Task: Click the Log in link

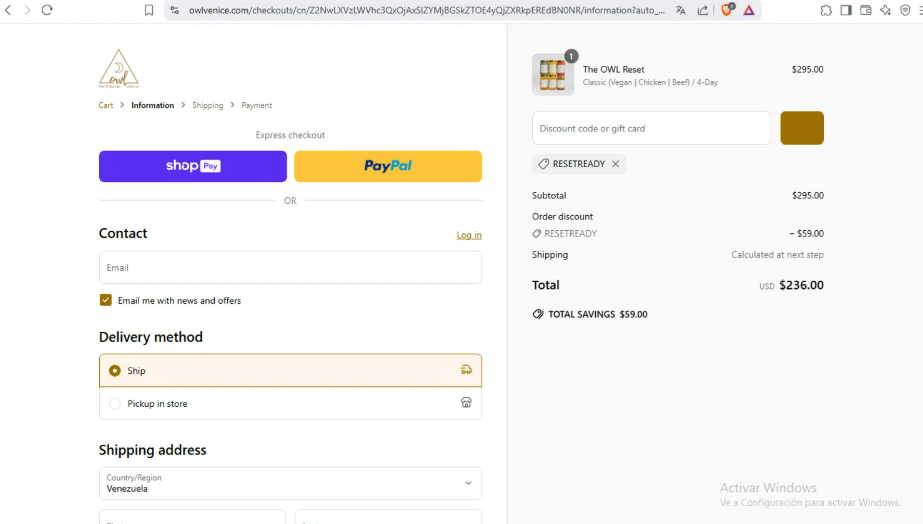Action: [x=469, y=235]
